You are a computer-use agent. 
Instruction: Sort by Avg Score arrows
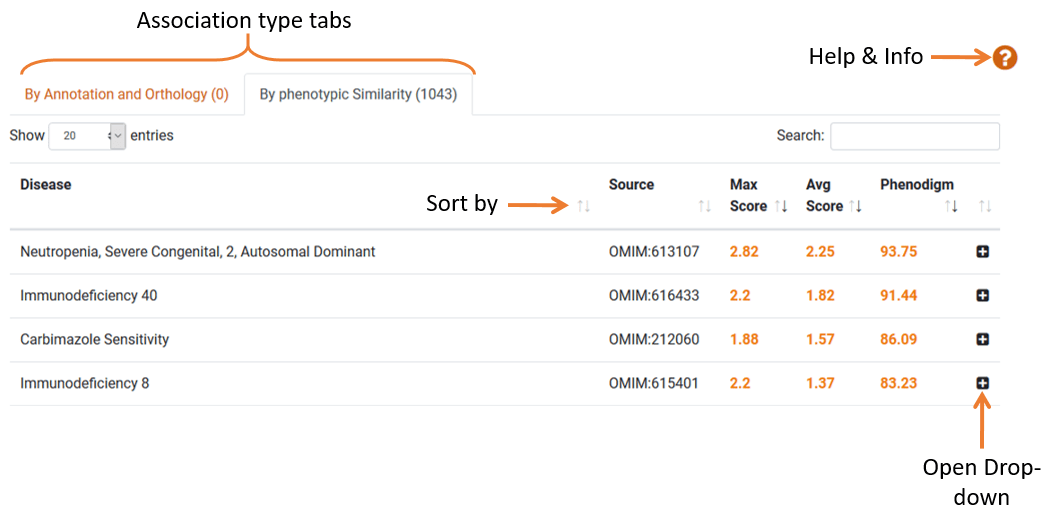click(x=856, y=206)
